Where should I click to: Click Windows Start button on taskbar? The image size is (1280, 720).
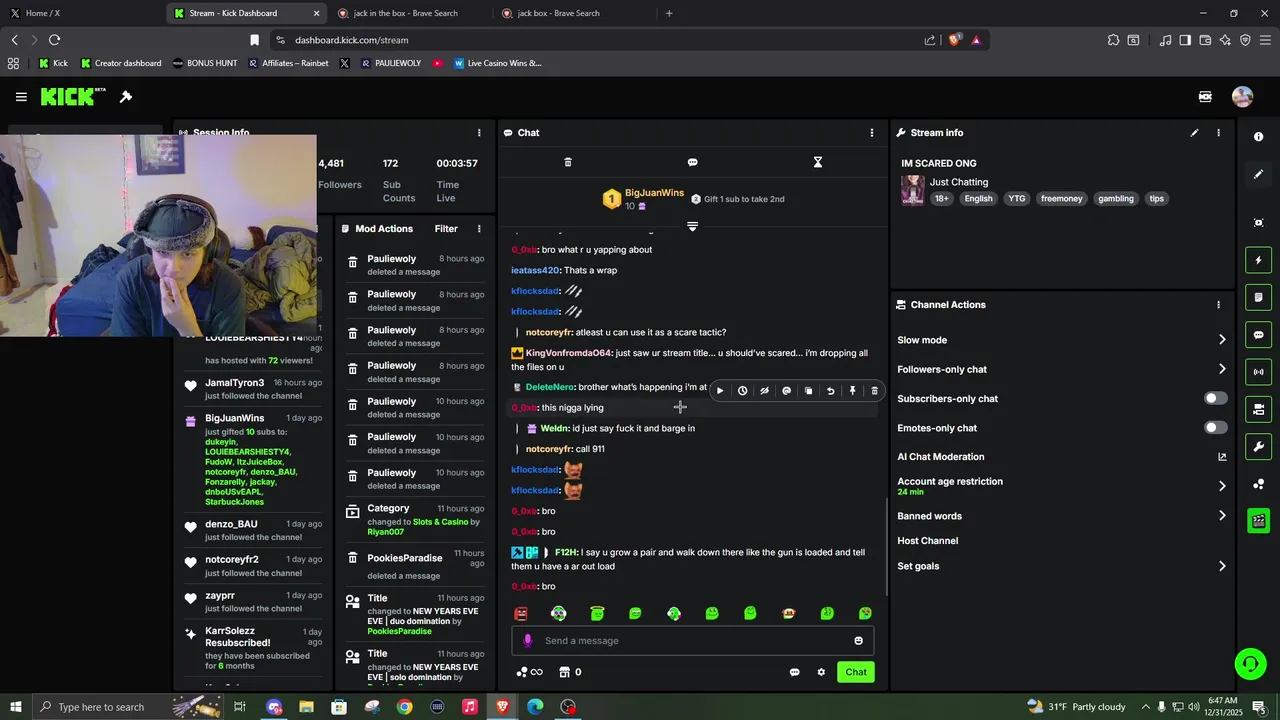click(16, 707)
